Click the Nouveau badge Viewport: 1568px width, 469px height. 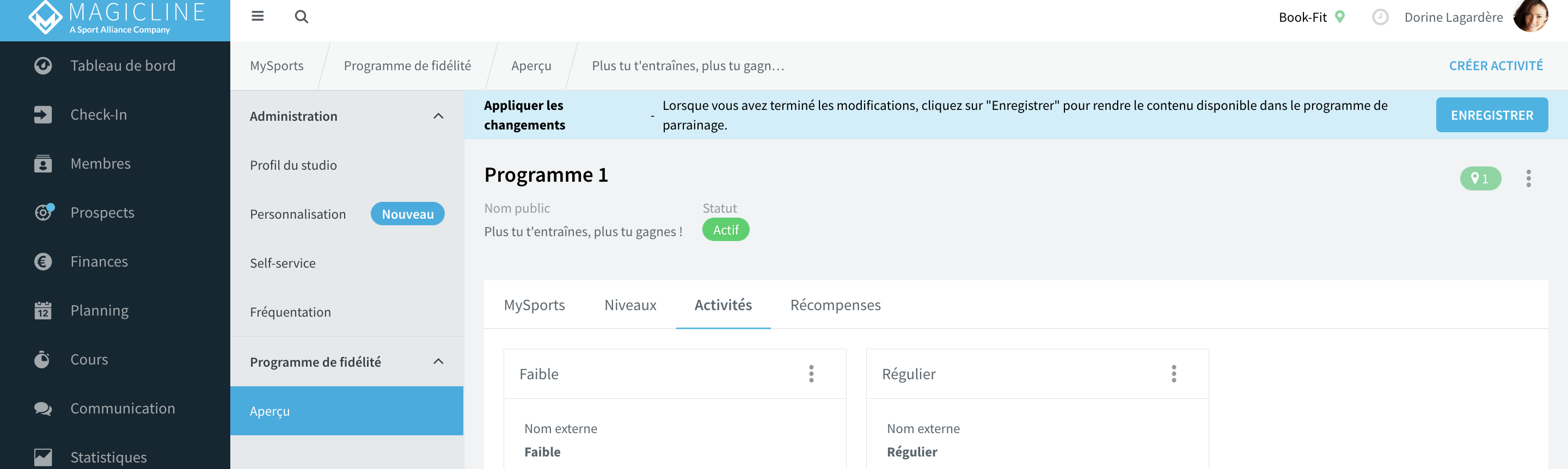(407, 214)
